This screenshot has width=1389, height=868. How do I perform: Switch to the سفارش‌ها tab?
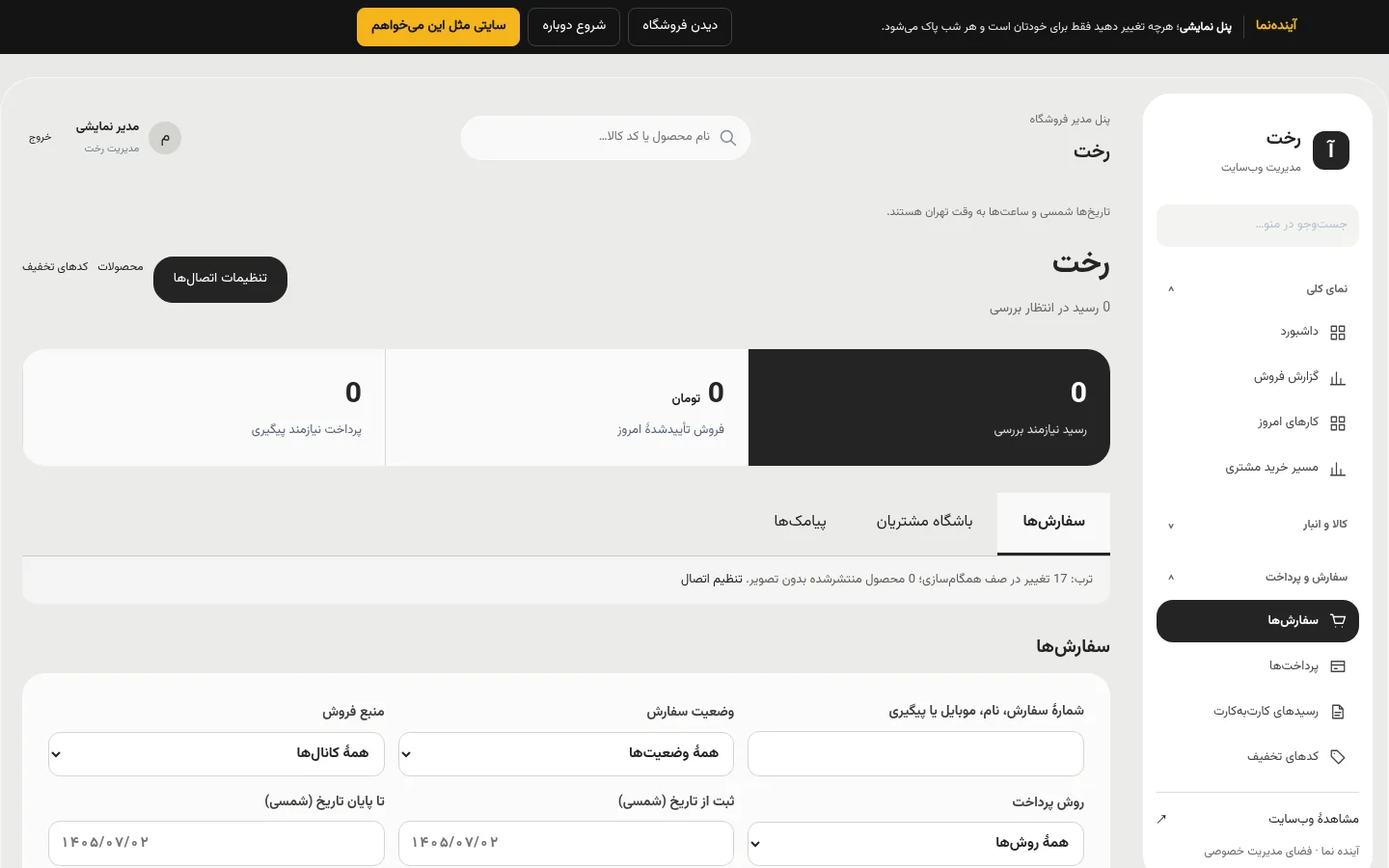(x=1053, y=523)
